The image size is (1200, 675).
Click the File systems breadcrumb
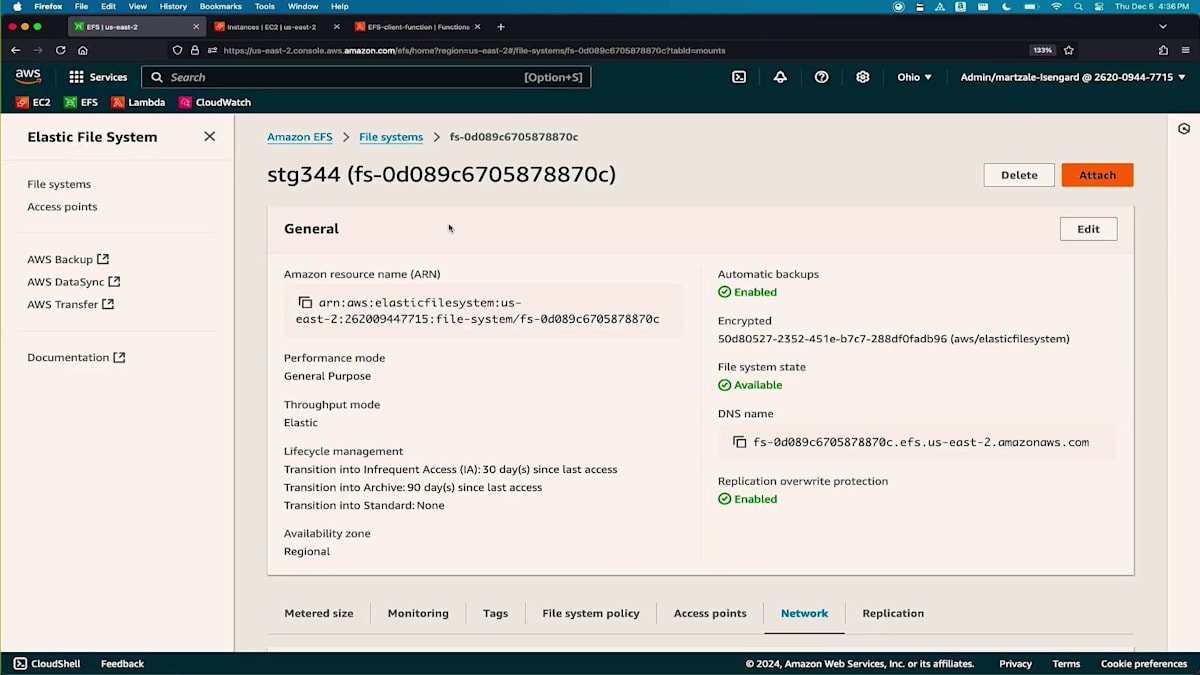(x=391, y=137)
